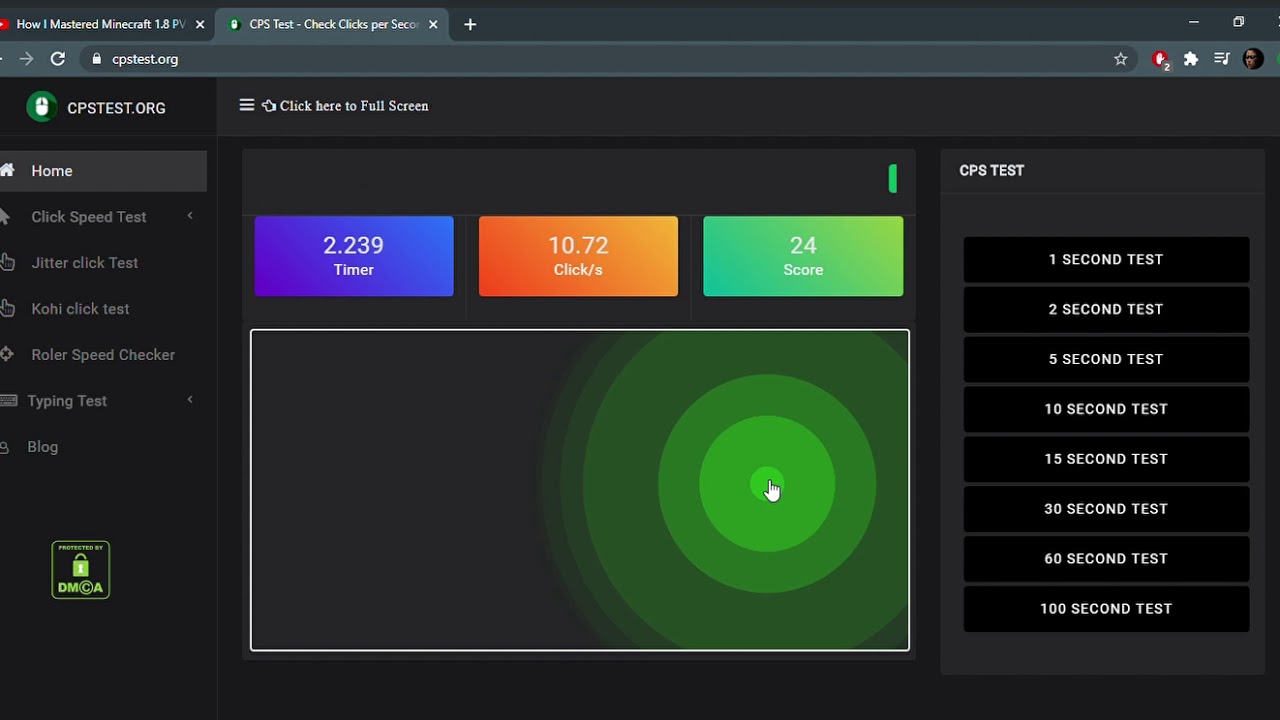The height and width of the screenshot is (720, 1280).
Task: Click the keyboard icon beside Typing Test
Action: point(8,401)
